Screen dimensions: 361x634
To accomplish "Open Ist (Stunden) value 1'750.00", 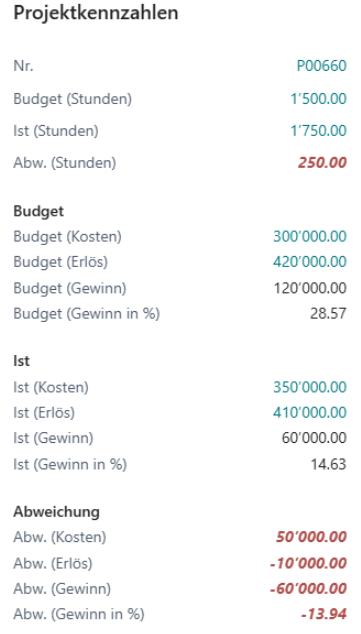I will (x=319, y=131).
